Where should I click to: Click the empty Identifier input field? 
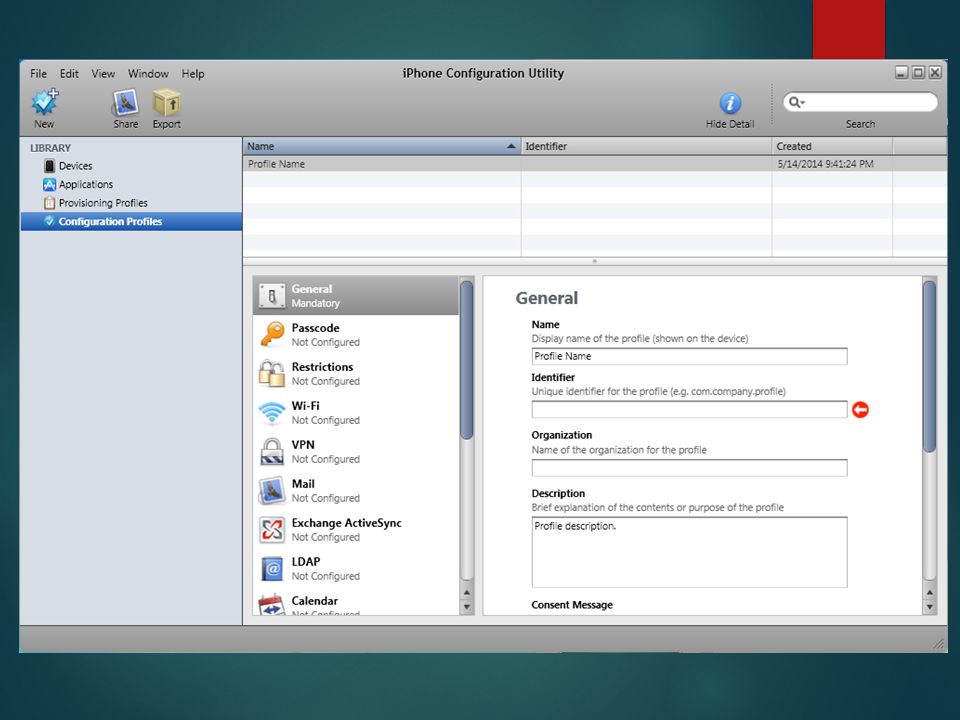pyautogui.click(x=689, y=410)
